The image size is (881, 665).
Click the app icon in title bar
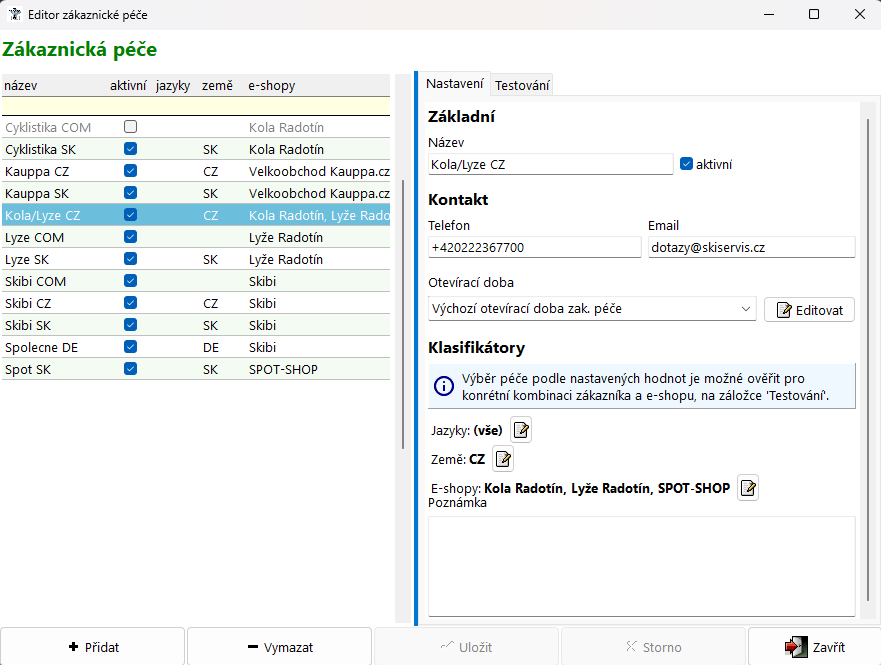15,15
